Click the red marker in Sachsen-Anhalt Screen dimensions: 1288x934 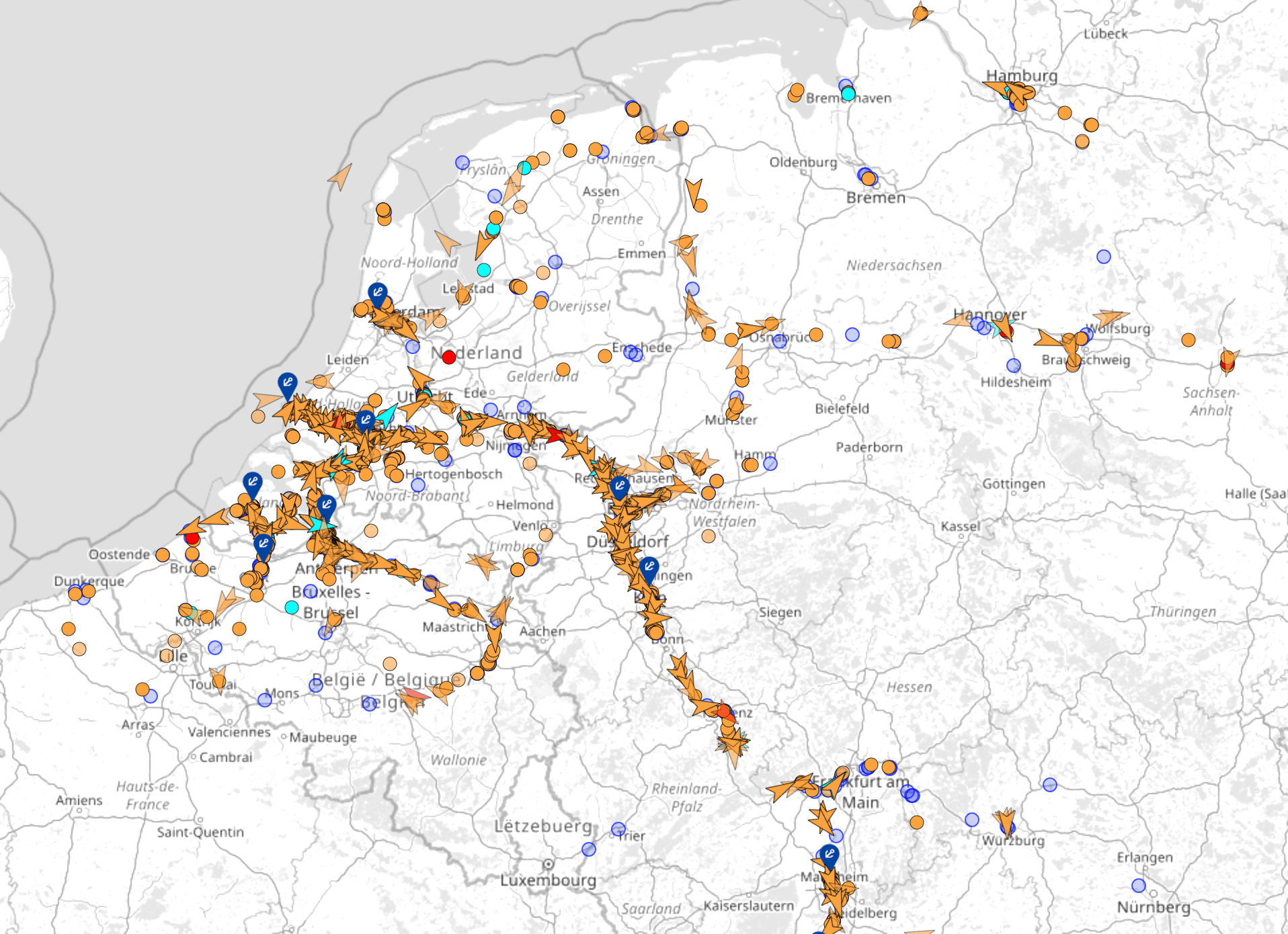click(1227, 364)
